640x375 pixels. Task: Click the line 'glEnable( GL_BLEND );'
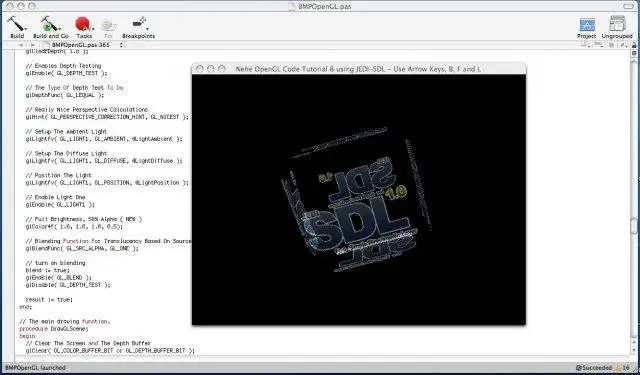58,277
